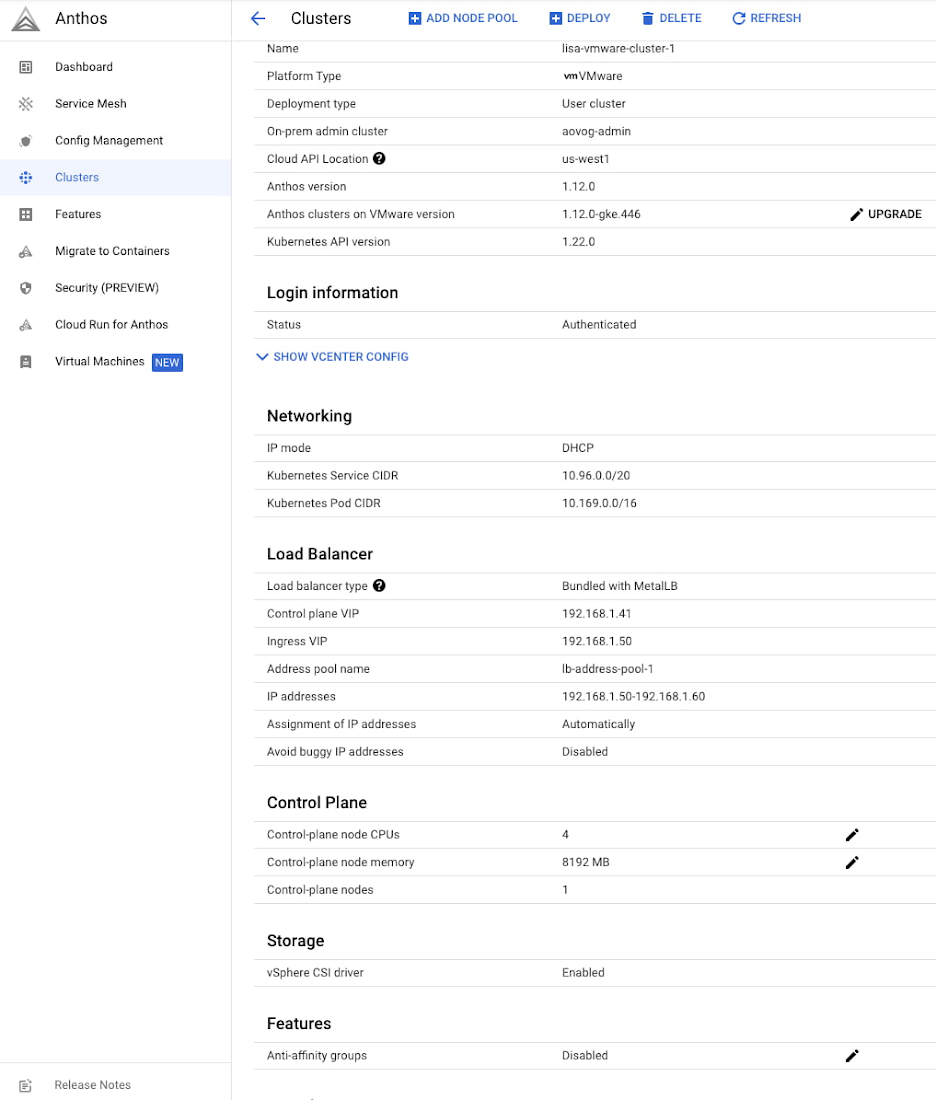Click the Release Notes icon
Image resolution: width=936 pixels, height=1100 pixels.
26,1085
